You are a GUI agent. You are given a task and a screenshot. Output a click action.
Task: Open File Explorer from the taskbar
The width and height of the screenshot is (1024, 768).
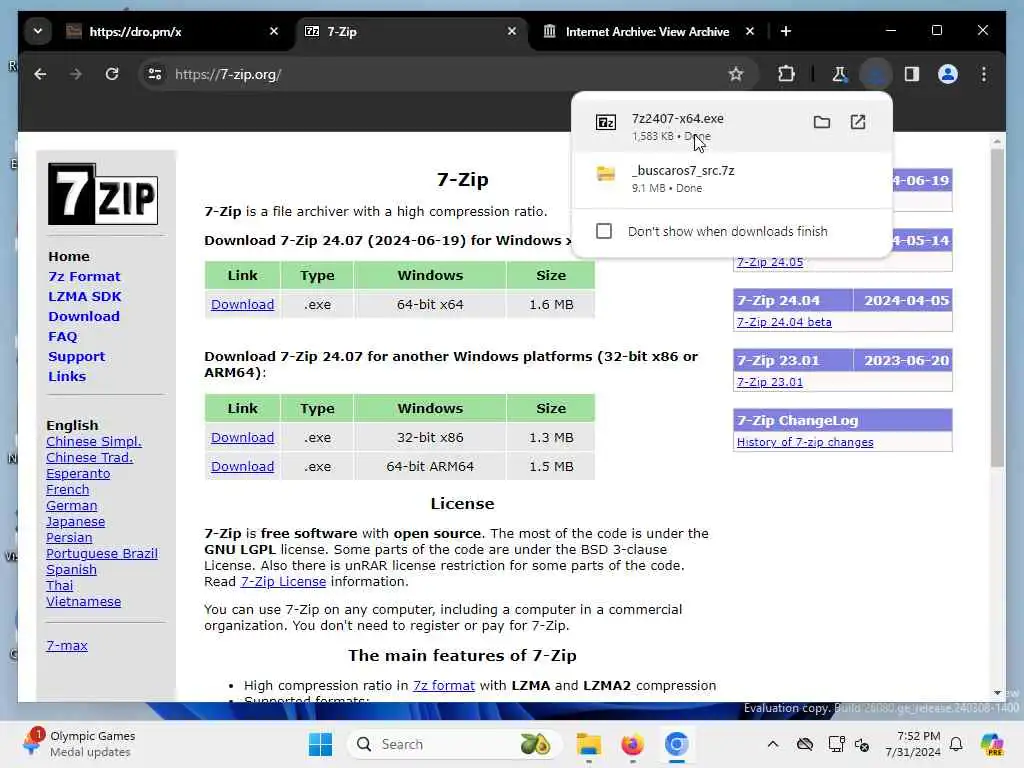pyautogui.click(x=588, y=744)
